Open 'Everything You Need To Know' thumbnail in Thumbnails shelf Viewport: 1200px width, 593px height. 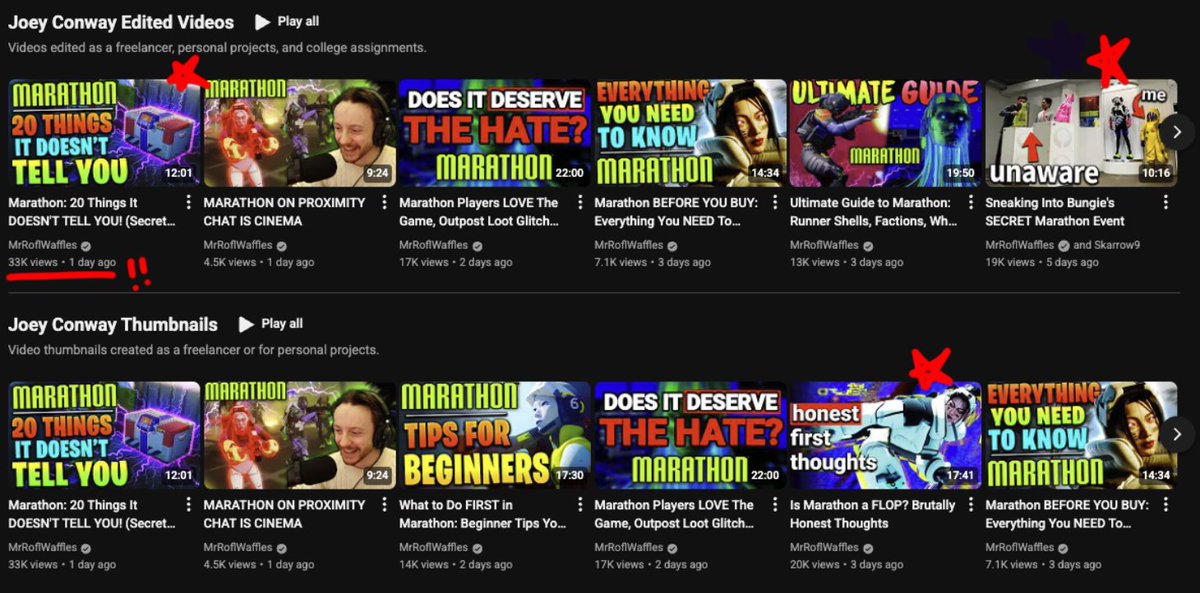point(1081,435)
